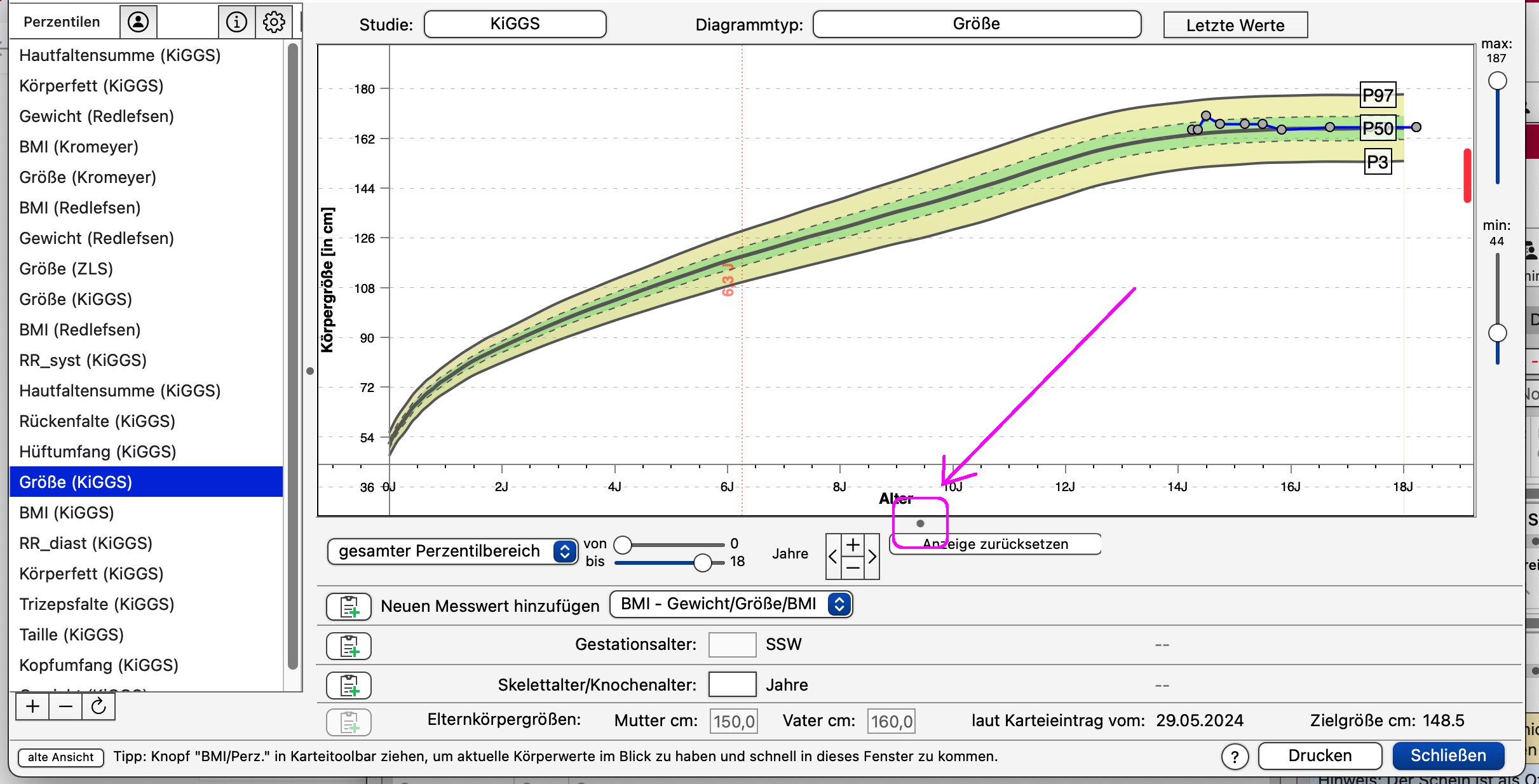This screenshot has width=1539, height=784.
Task: Click the Skelettalter/Knochenalter Jahre input field
Action: [x=732, y=684]
